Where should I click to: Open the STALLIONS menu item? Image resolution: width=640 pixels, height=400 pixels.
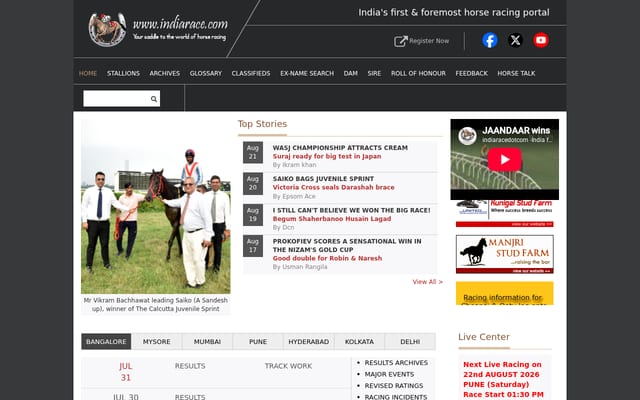point(123,73)
